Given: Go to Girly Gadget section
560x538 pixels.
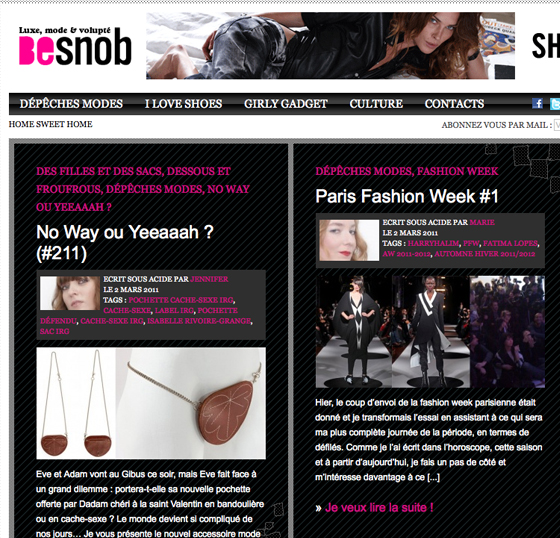Looking at the screenshot, I should point(286,104).
